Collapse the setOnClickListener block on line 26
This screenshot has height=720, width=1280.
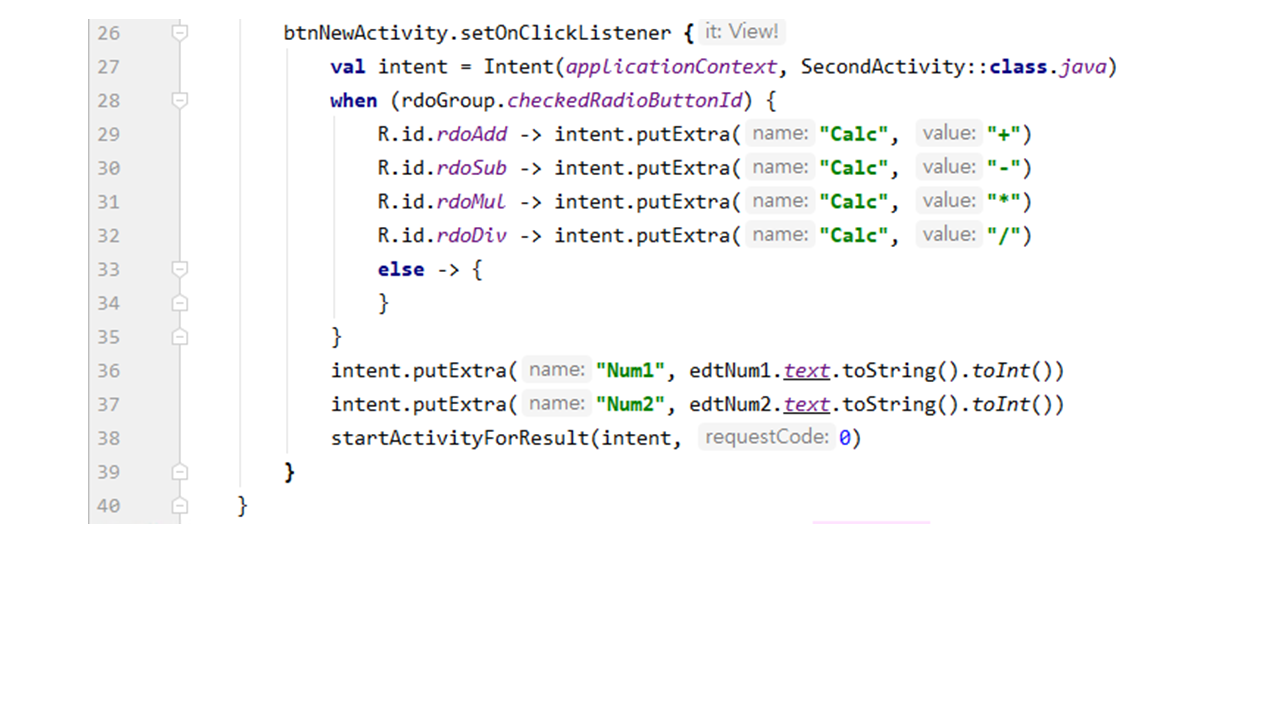[x=180, y=33]
